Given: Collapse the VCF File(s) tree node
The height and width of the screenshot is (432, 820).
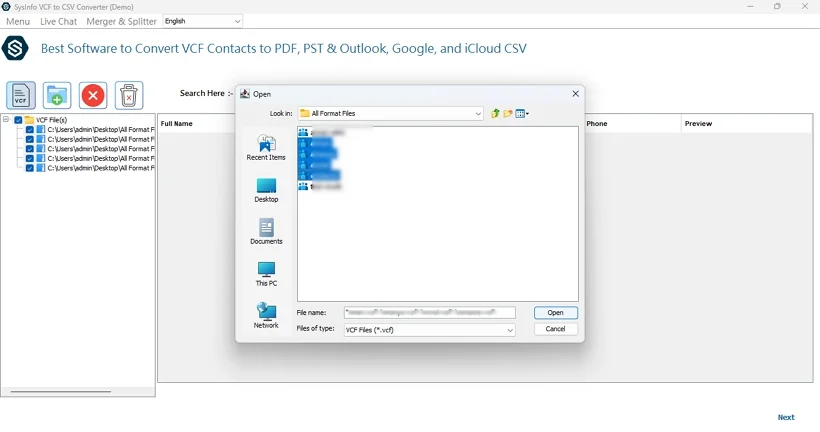Looking at the screenshot, I should tap(6, 120).
